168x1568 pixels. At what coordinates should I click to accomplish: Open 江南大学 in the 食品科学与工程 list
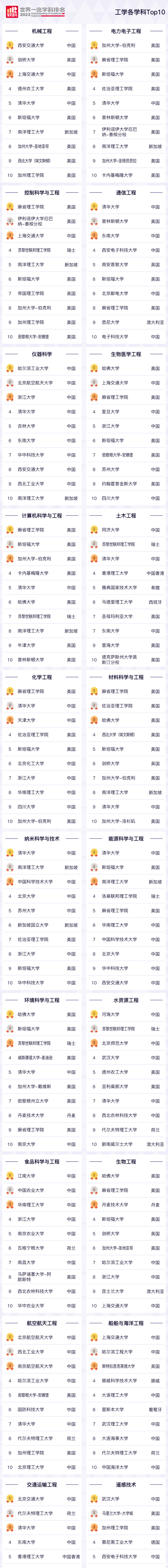(26, 1176)
